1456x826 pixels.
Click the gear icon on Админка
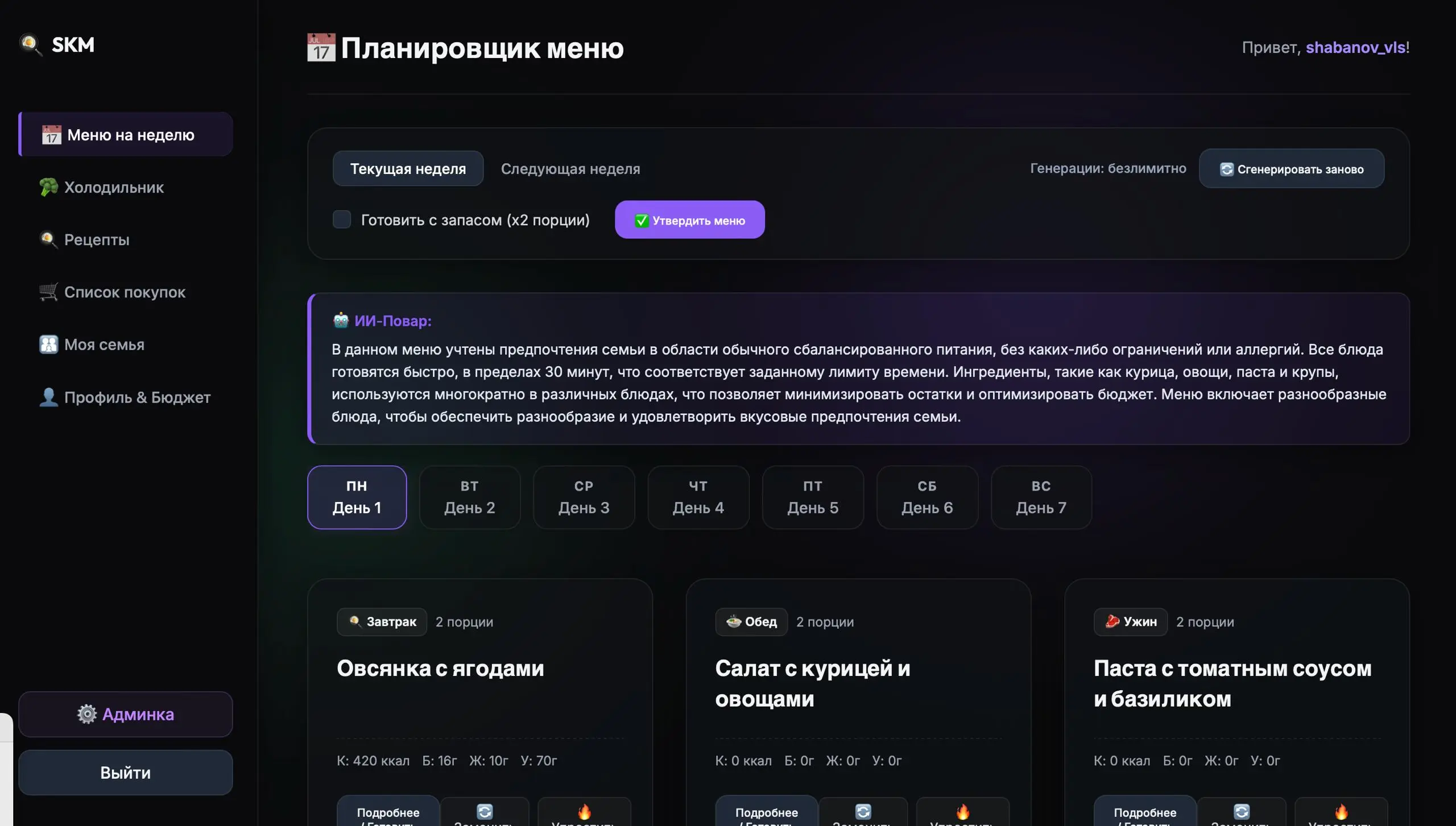pos(87,714)
